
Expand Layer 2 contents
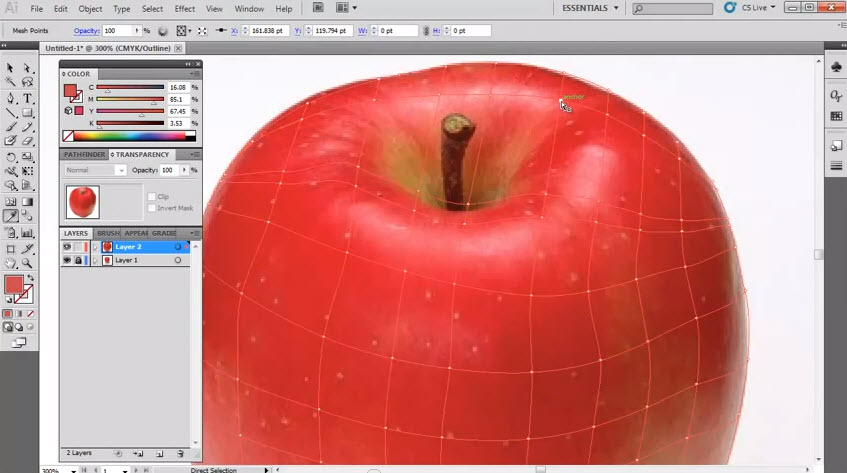pyautogui.click(x=96, y=247)
